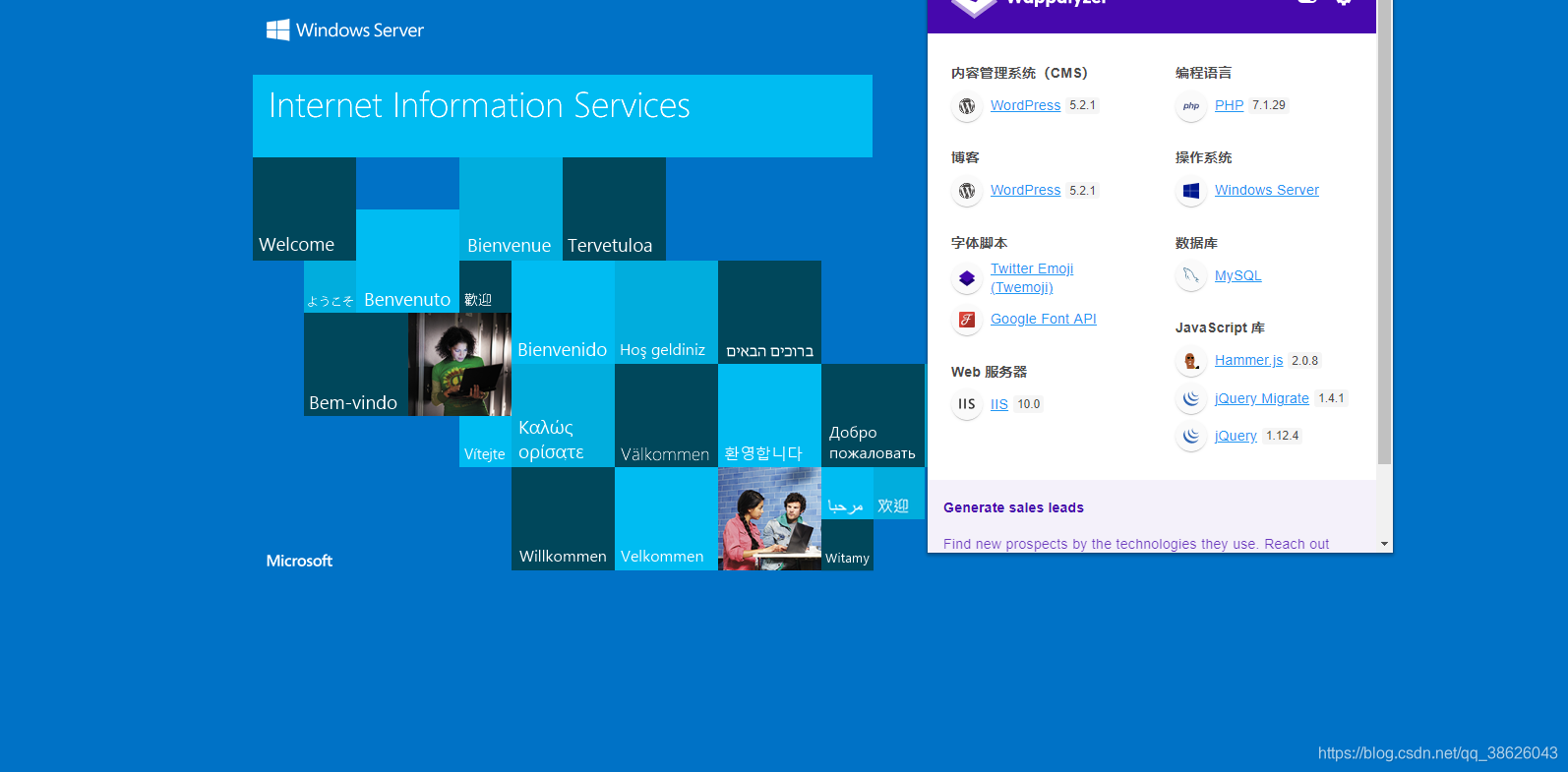Click the Добро пожаловать tile

point(873,415)
